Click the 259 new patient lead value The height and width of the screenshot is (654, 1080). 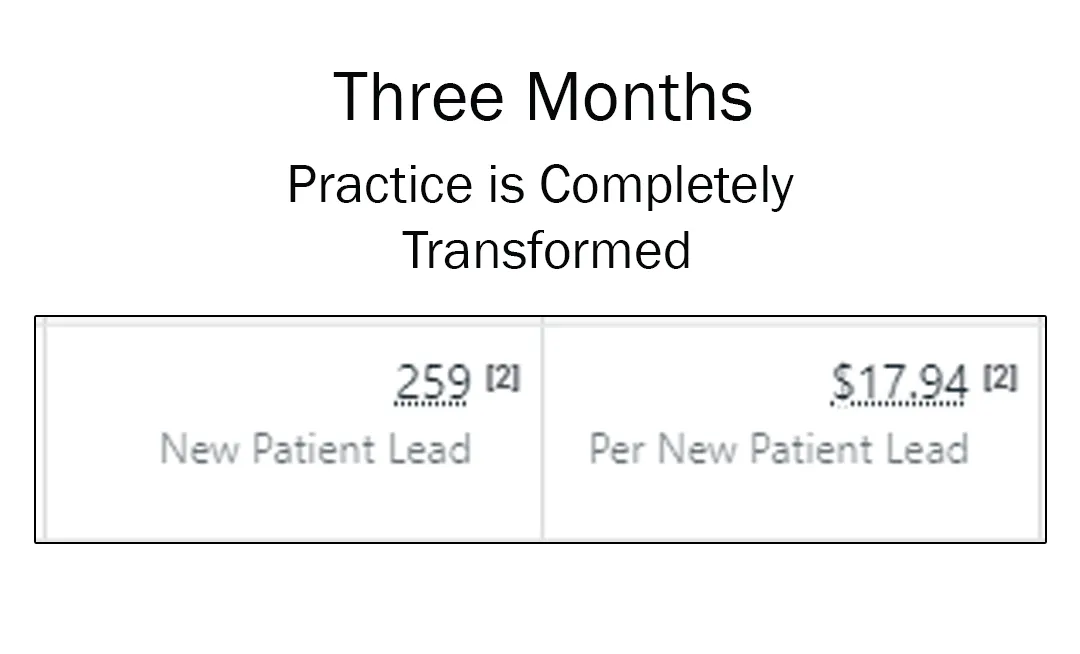coord(433,381)
